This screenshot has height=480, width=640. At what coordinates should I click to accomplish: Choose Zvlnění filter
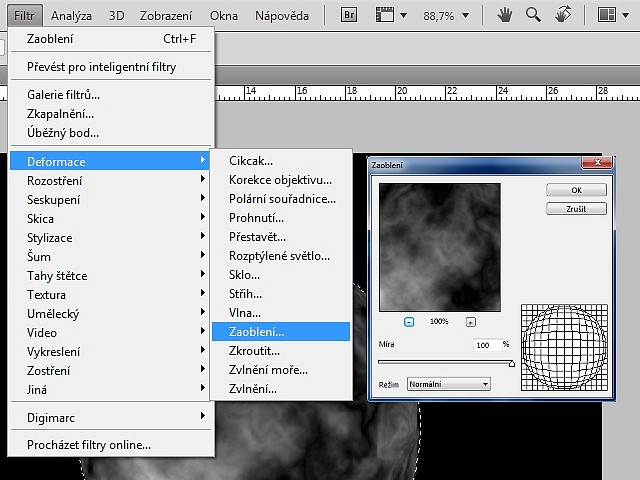pyautogui.click(x=281, y=389)
